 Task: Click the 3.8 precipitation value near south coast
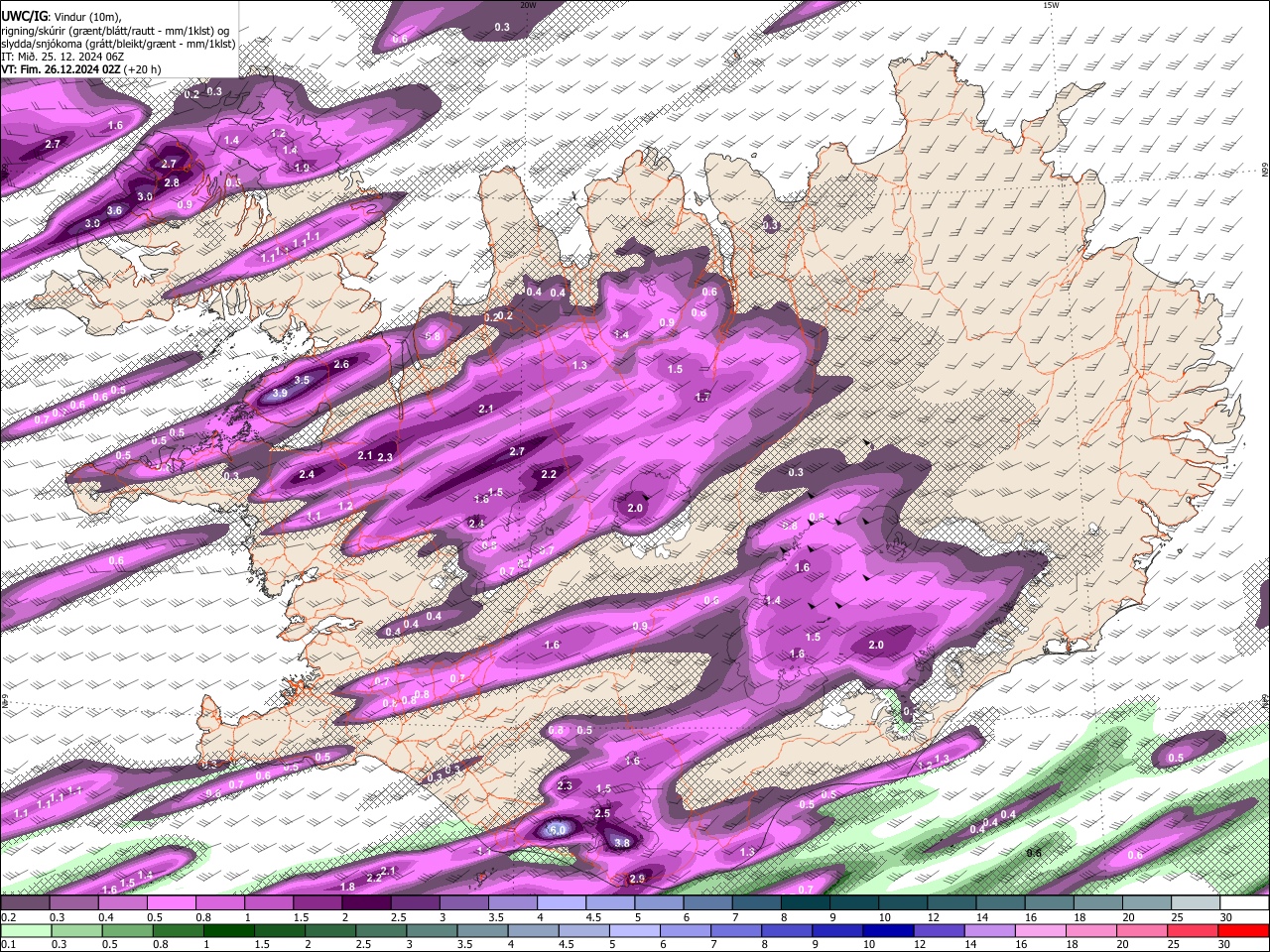tap(622, 843)
